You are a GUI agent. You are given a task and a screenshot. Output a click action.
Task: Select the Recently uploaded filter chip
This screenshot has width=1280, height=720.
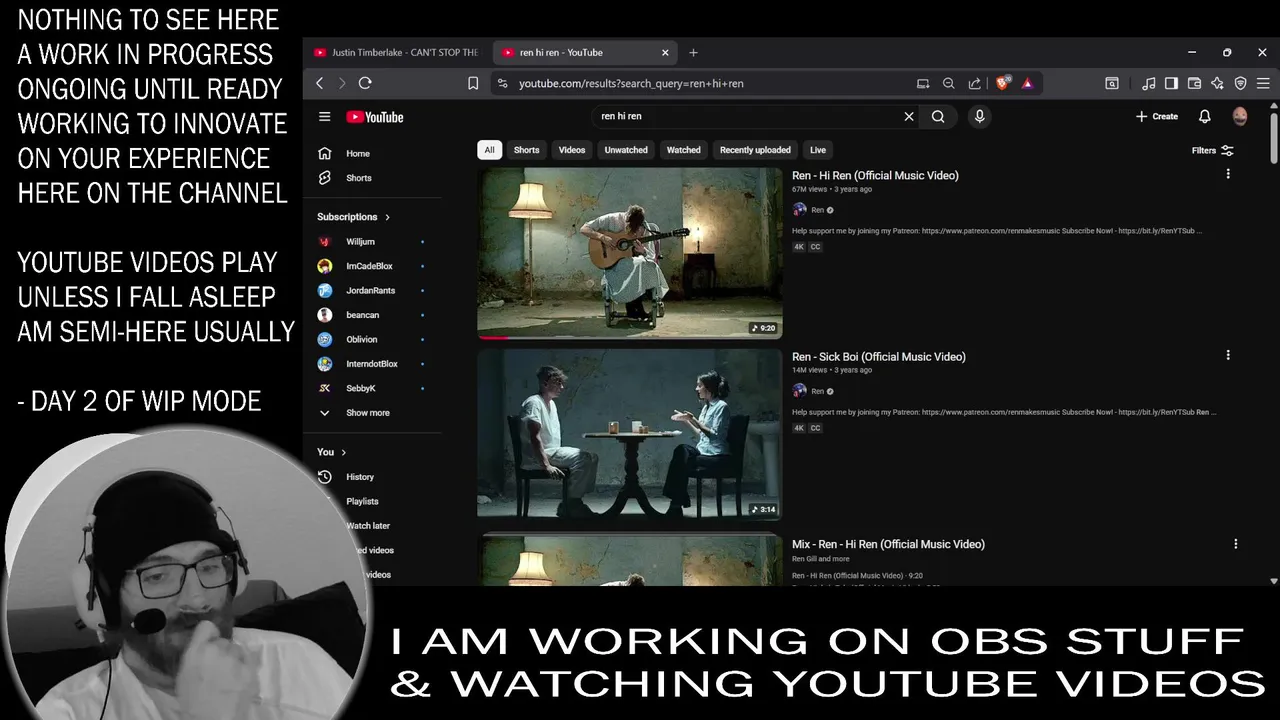[x=755, y=150]
